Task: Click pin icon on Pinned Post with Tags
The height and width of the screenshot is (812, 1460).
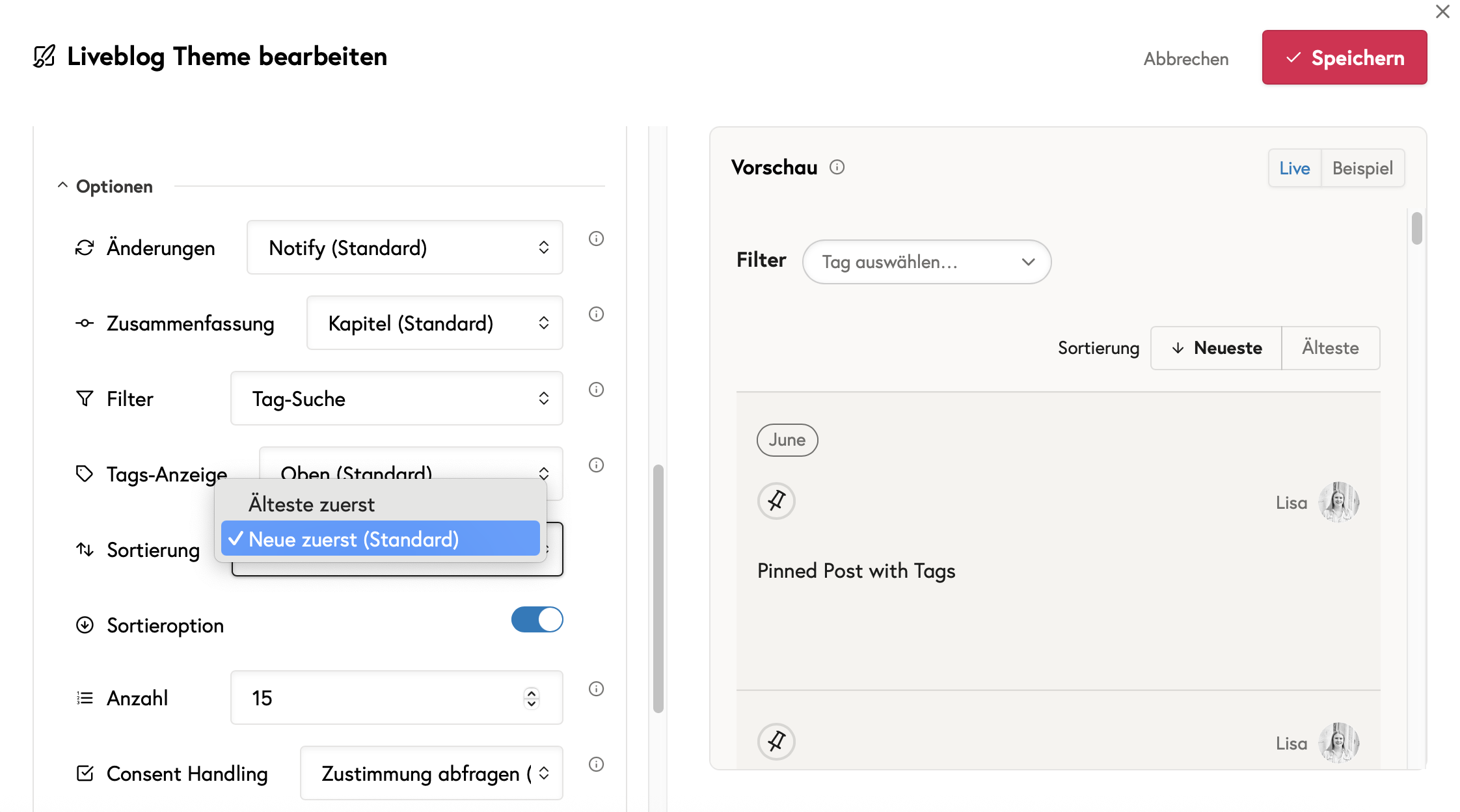Action: (776, 501)
